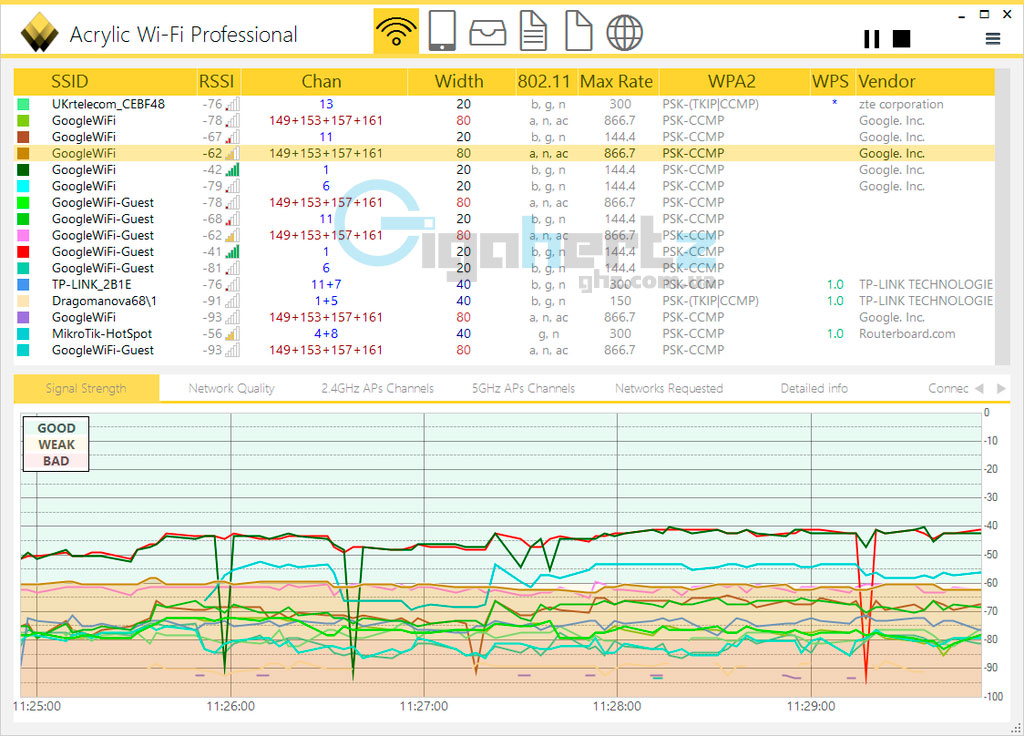Toggle the UKrtelecom_CEBF48 color box
1024x736 pixels.
coord(24,104)
